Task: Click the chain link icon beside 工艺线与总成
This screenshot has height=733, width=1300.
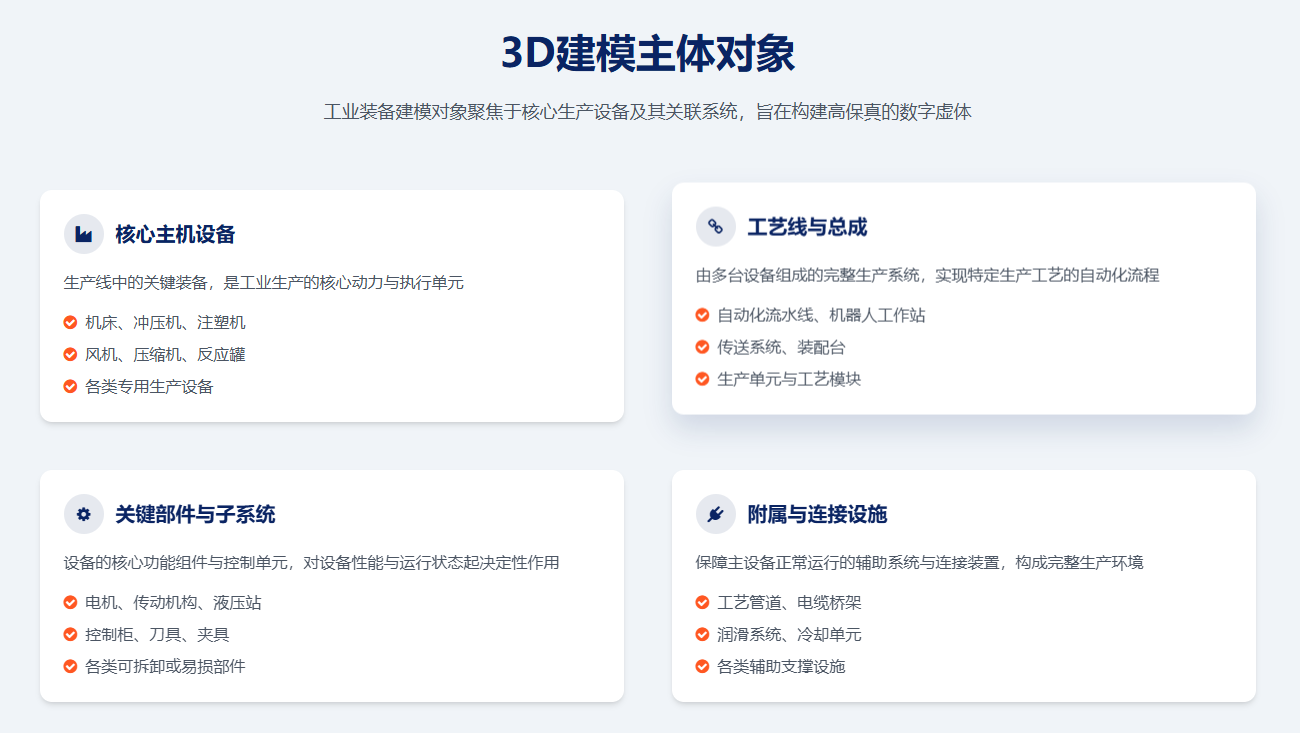Action: pos(716,226)
